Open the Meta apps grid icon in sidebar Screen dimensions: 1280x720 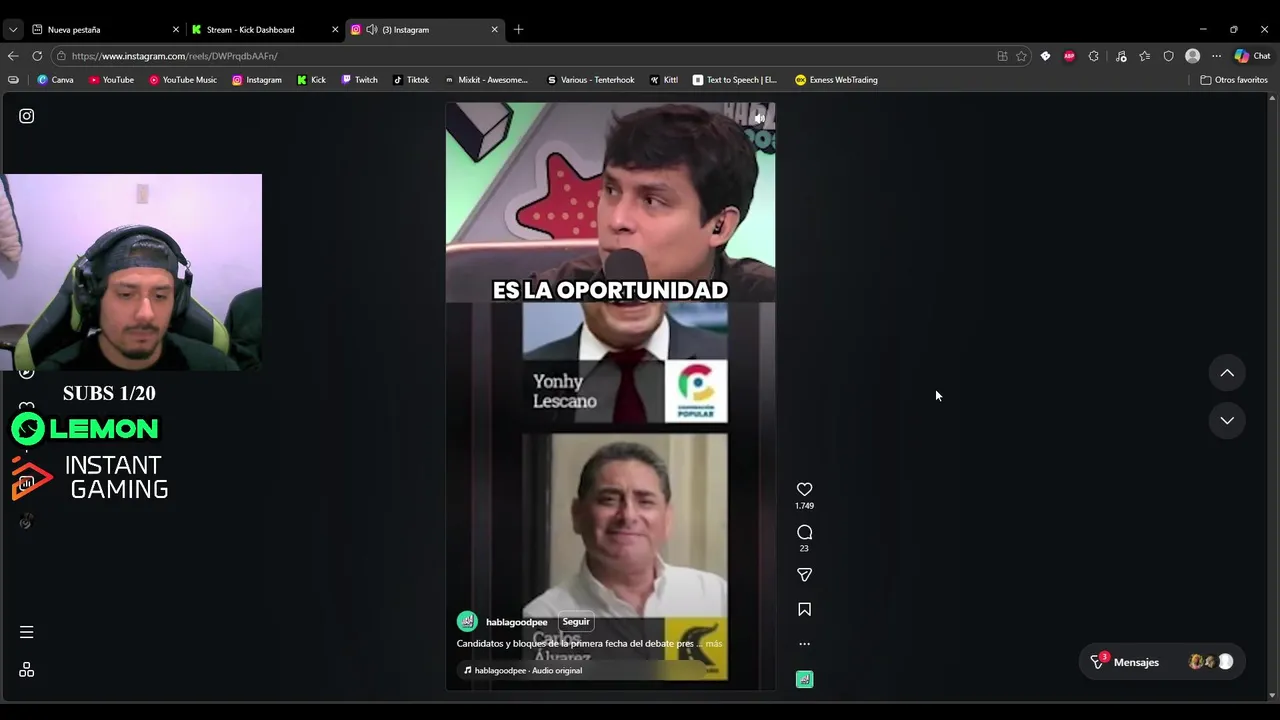[27, 670]
